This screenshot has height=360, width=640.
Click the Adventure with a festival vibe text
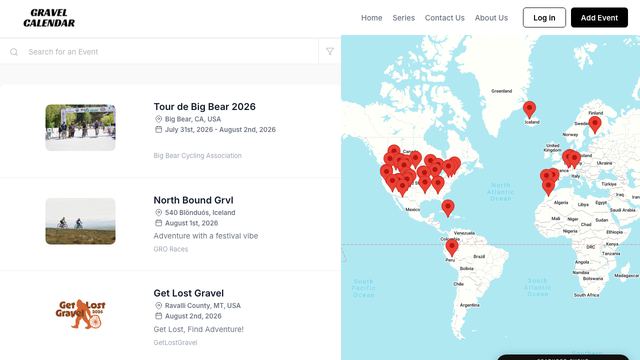point(206,236)
